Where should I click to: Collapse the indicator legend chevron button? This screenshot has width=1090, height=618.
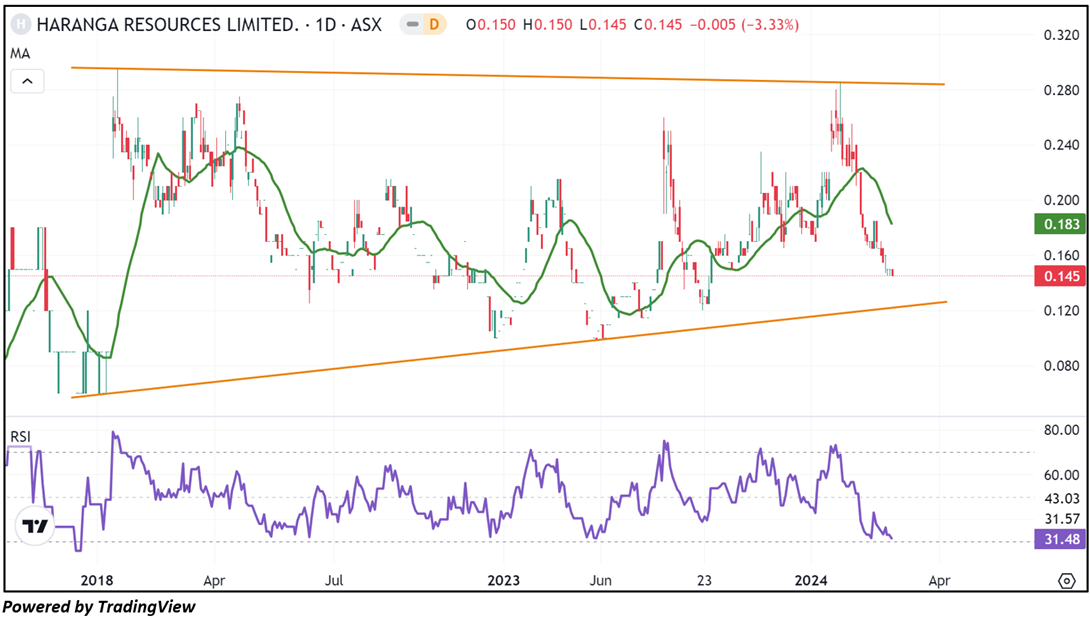(x=27, y=81)
